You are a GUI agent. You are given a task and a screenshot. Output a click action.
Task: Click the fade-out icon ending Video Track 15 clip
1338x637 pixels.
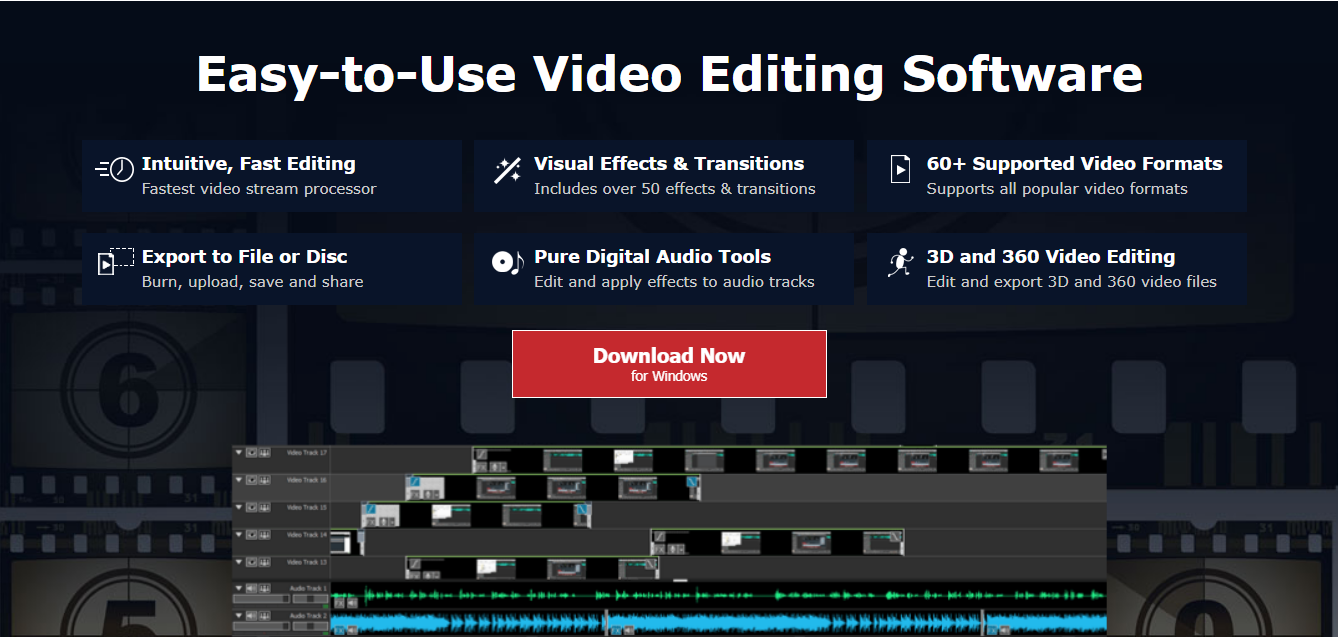[582, 509]
